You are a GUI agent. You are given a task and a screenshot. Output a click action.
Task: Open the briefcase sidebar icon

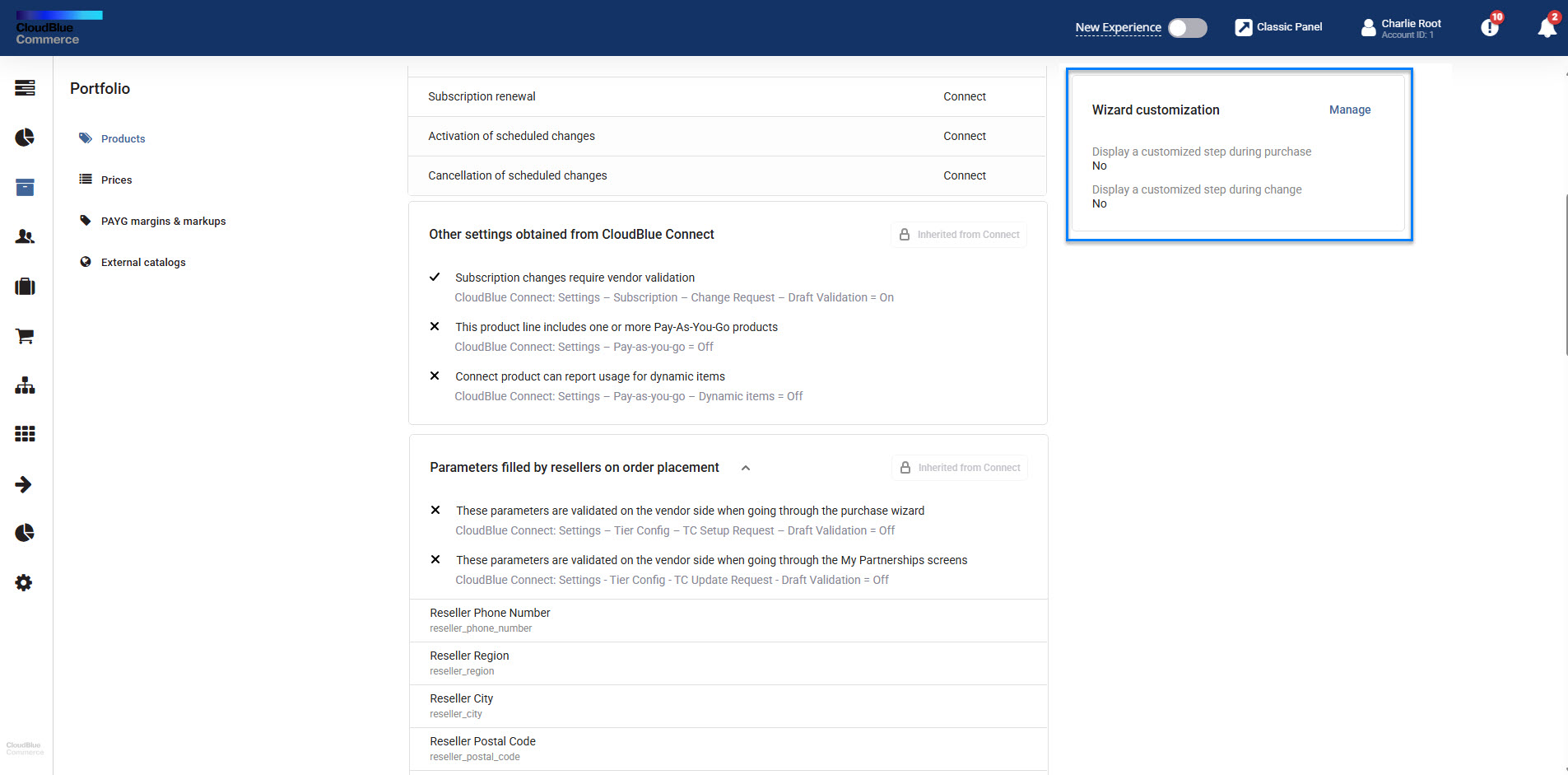25,286
